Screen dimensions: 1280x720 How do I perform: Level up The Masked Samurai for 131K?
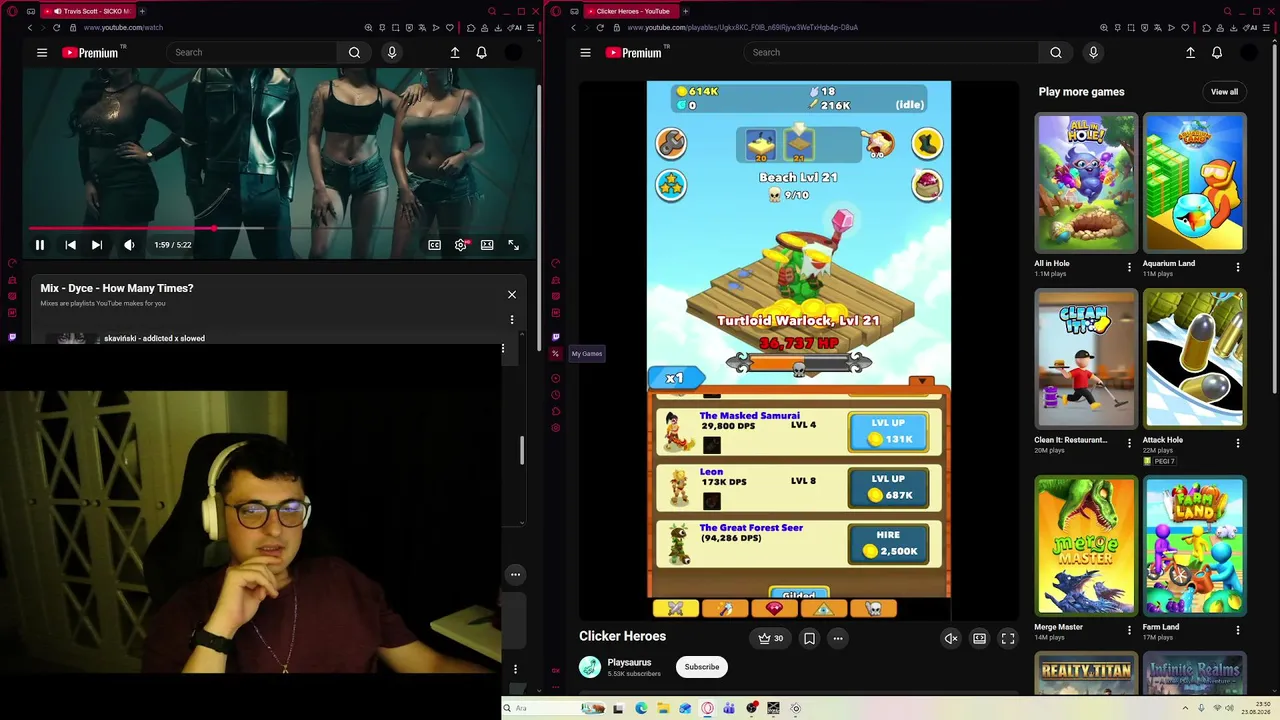point(888,431)
